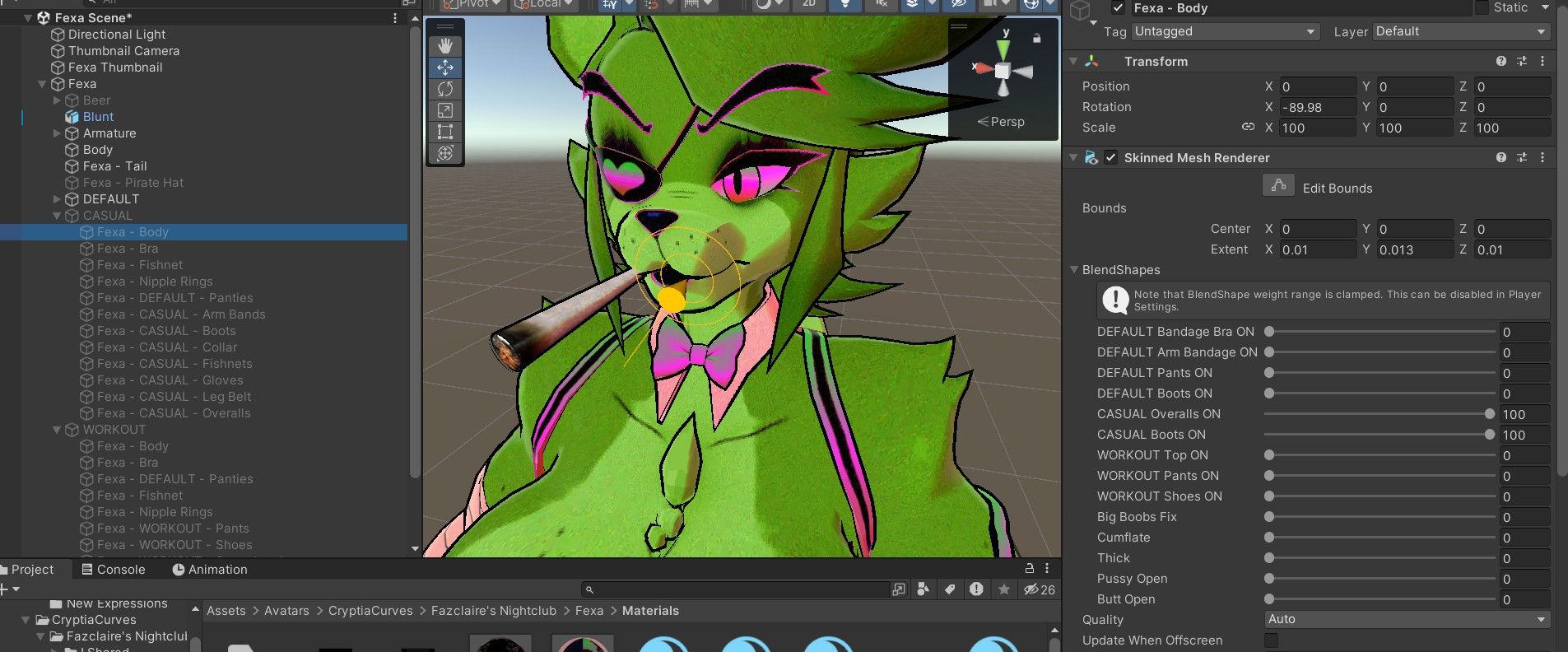Open the Quality dropdown
Image resolution: width=1568 pixels, height=652 pixels.
(1407, 619)
